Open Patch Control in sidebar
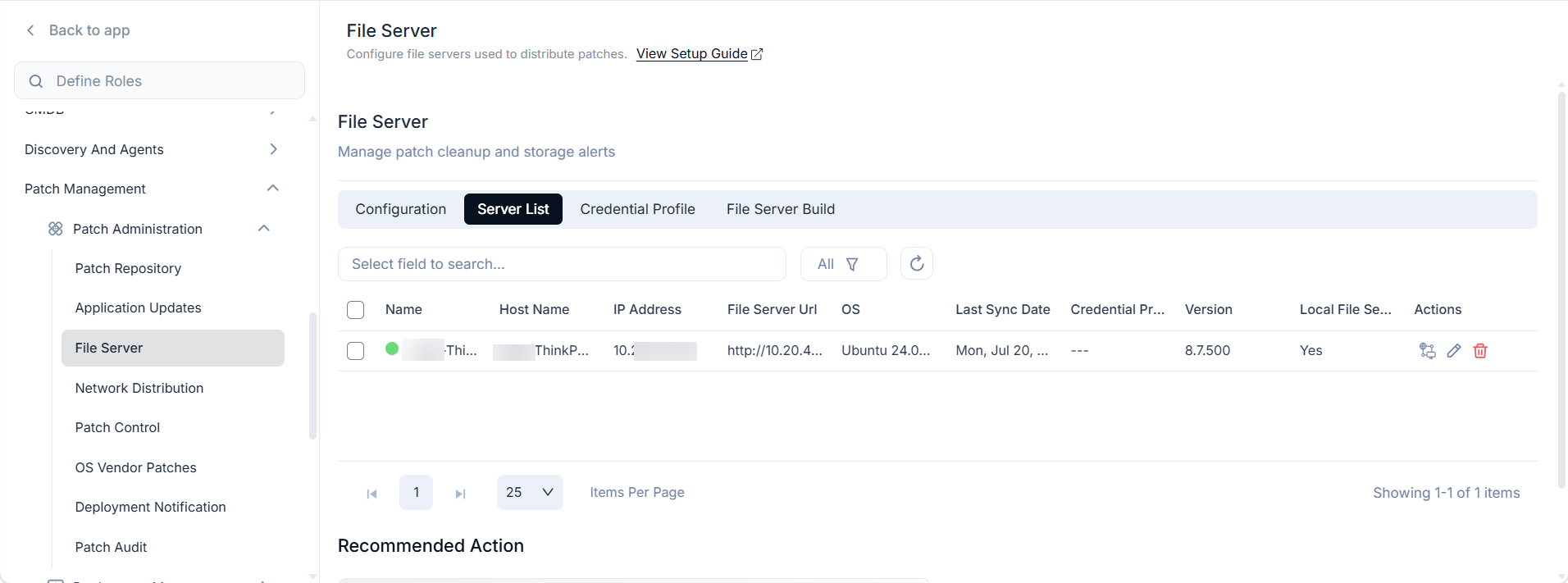This screenshot has width=1568, height=583. [x=117, y=427]
